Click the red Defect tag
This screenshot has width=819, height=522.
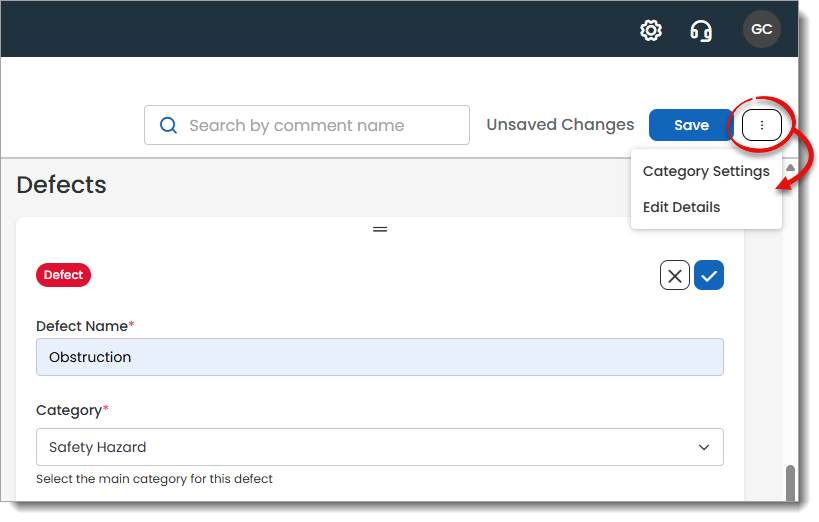[63, 275]
